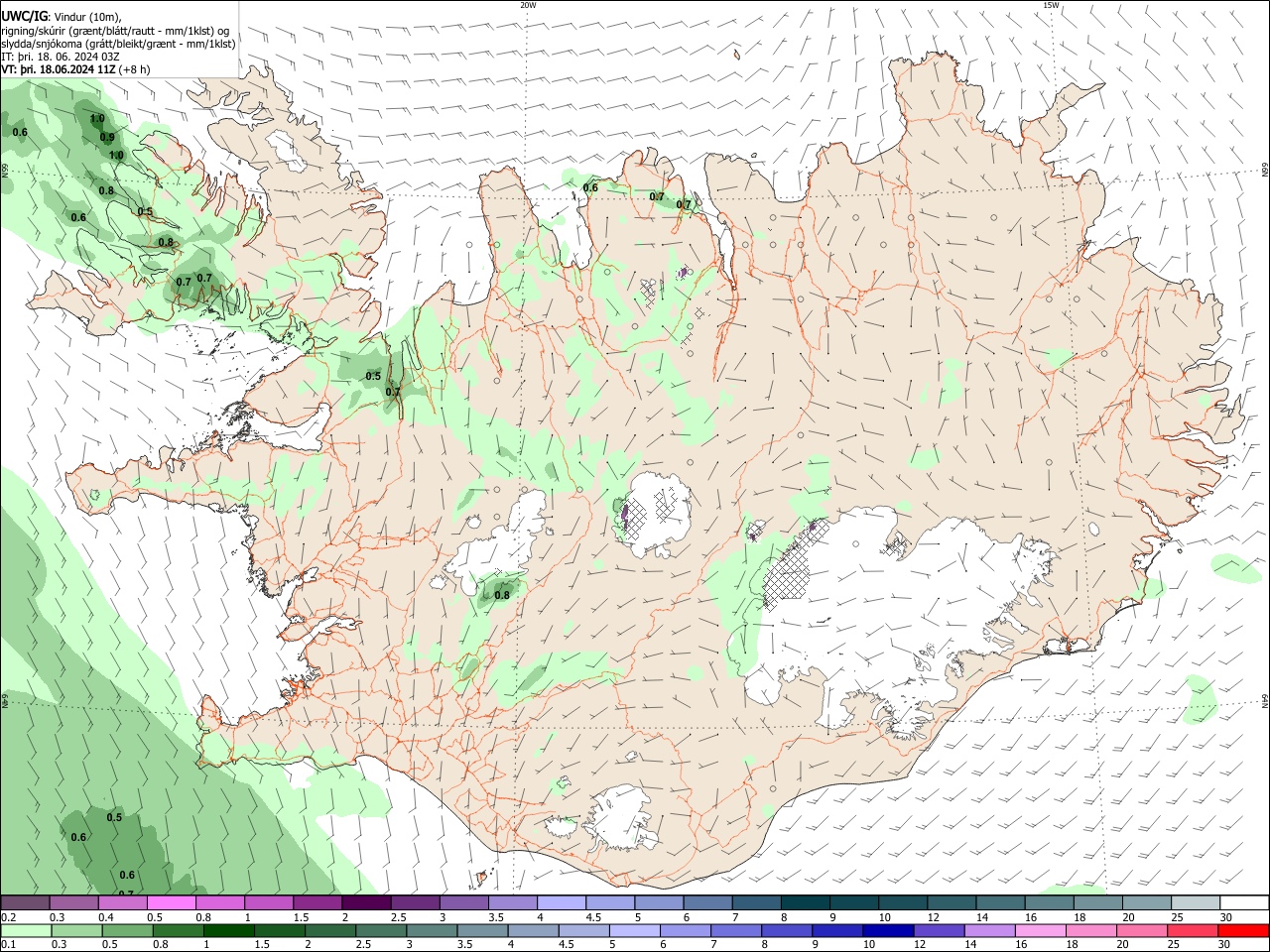1270x952 pixels.
Task: Pick the lower-row swatch between 20 and 25
Action: pos(1141,930)
